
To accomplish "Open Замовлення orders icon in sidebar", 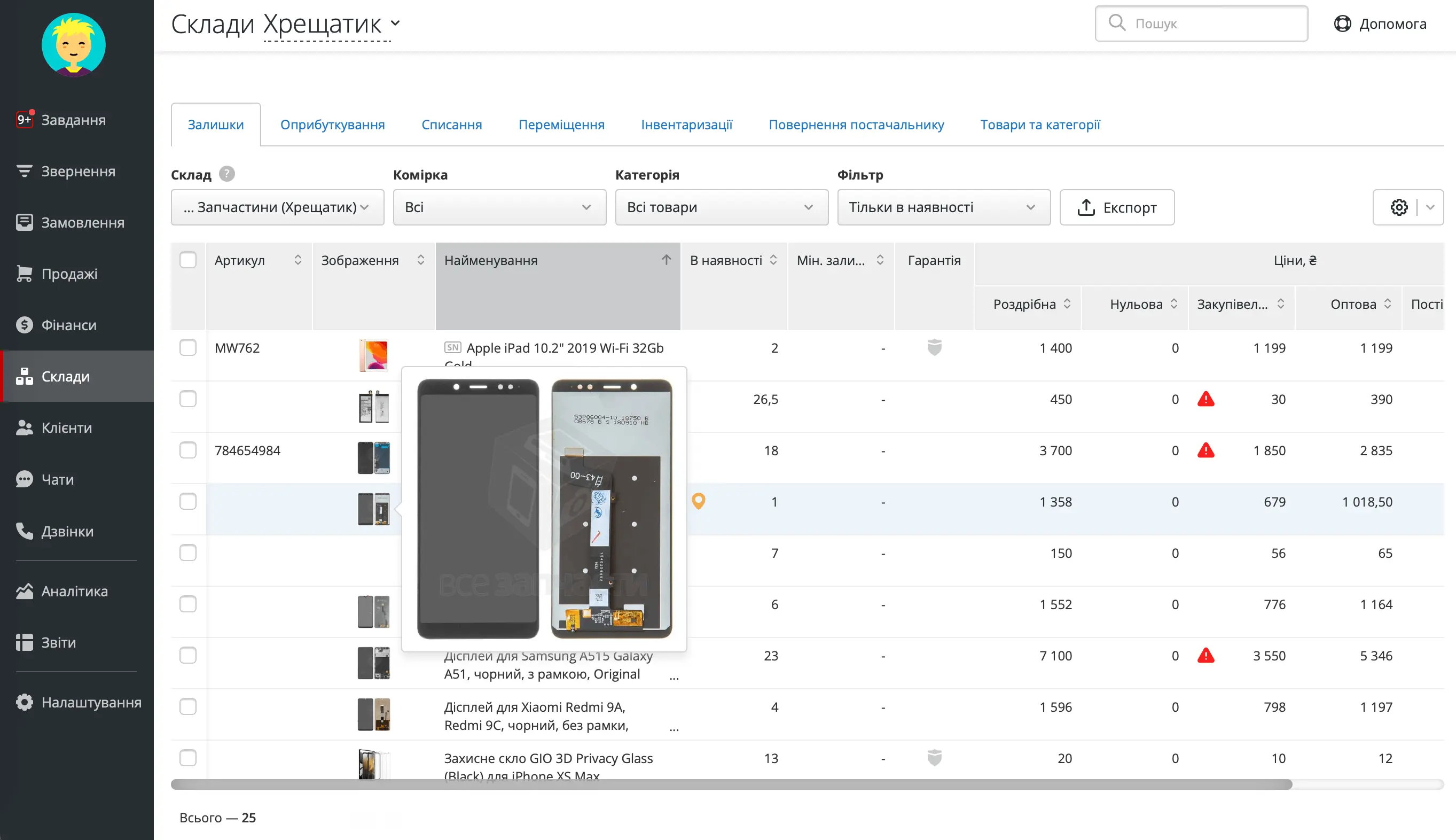I will [24, 222].
